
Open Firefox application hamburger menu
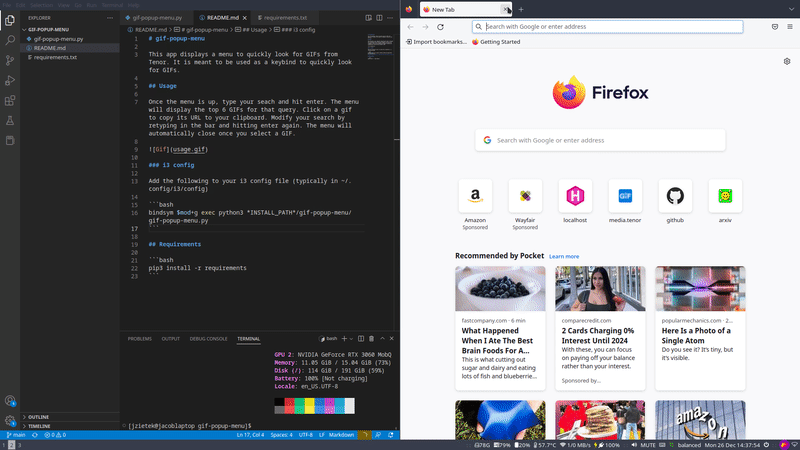tap(790, 27)
